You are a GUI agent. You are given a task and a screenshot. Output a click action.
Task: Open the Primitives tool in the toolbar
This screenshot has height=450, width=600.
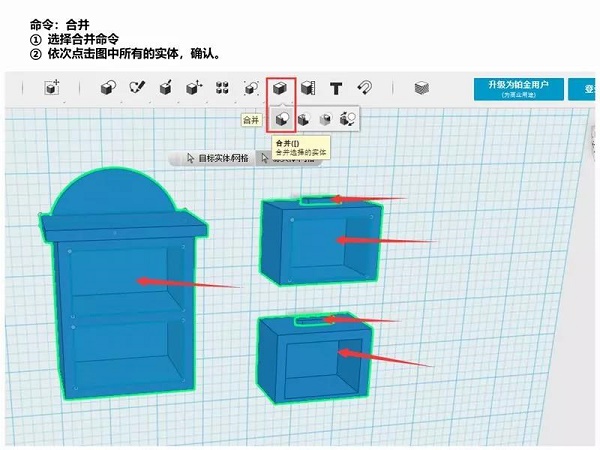(x=108, y=89)
